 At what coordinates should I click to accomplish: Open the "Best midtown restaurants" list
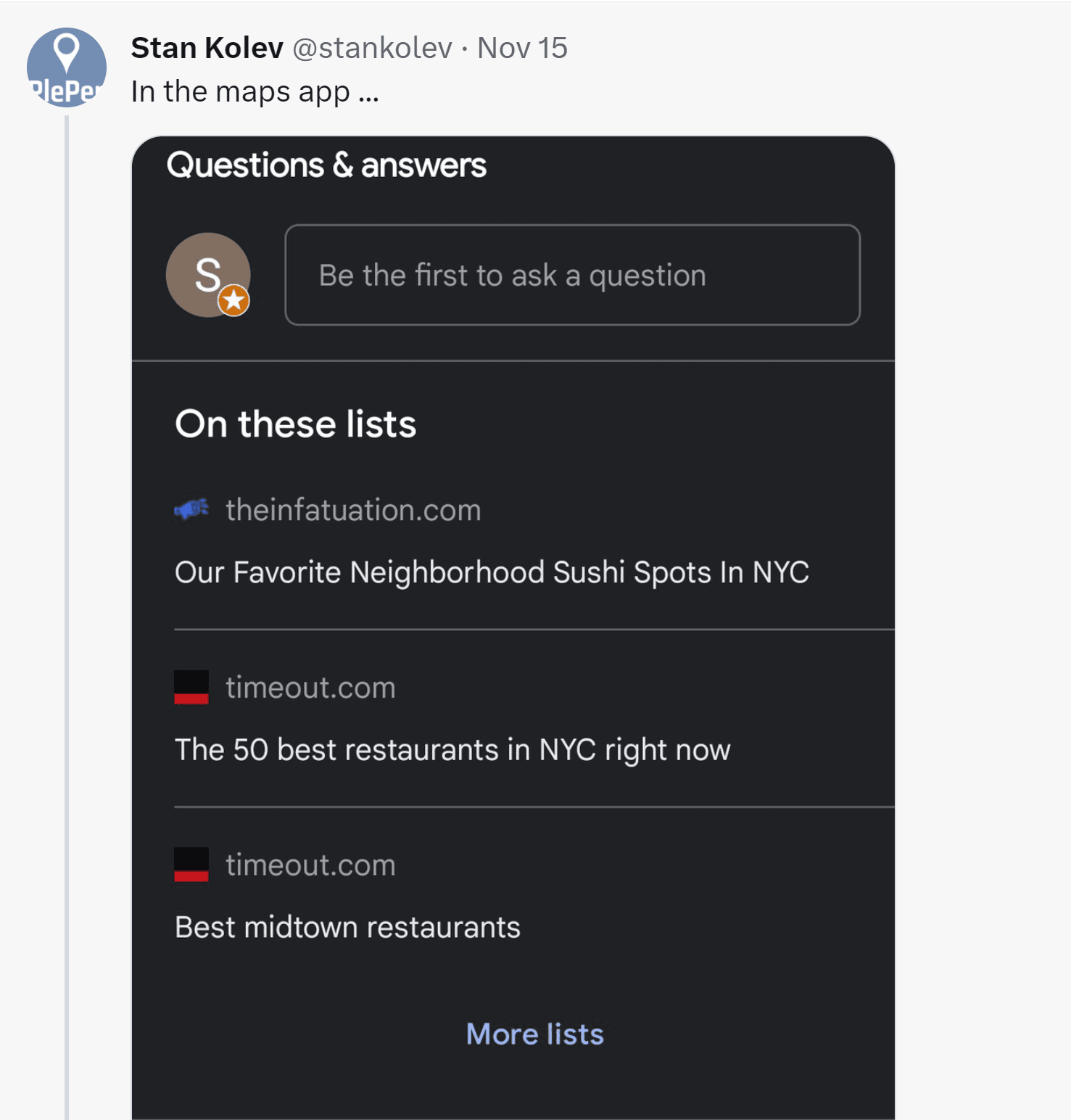pyautogui.click(x=347, y=927)
